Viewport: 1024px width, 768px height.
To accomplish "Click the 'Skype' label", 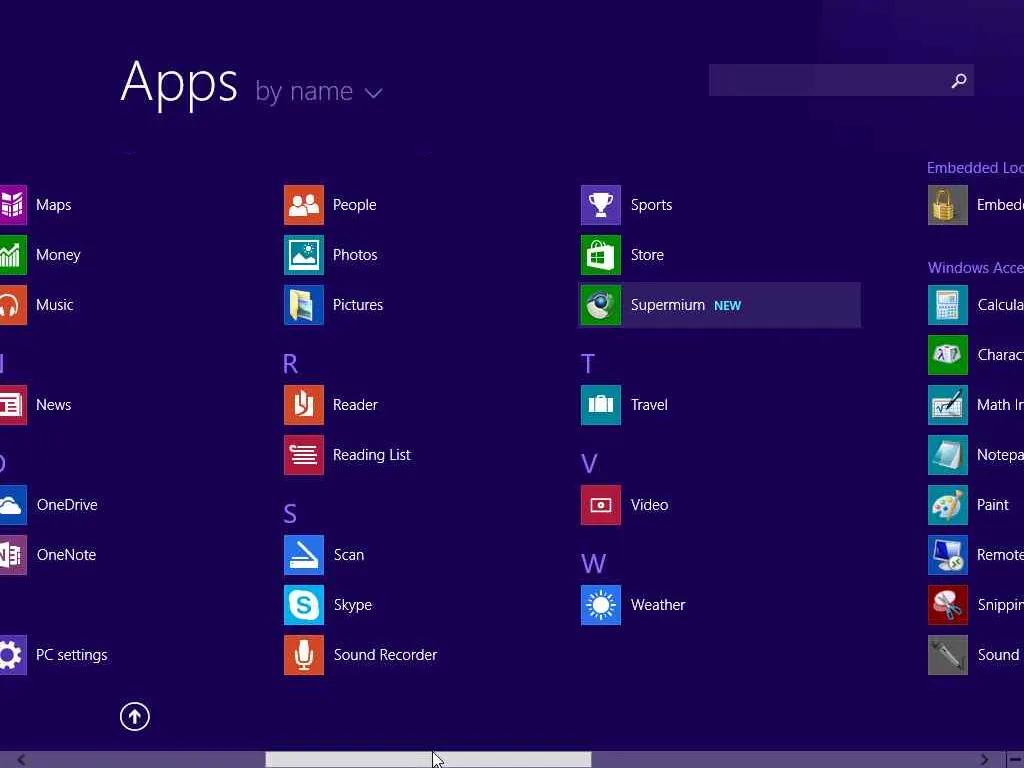I will [353, 605].
